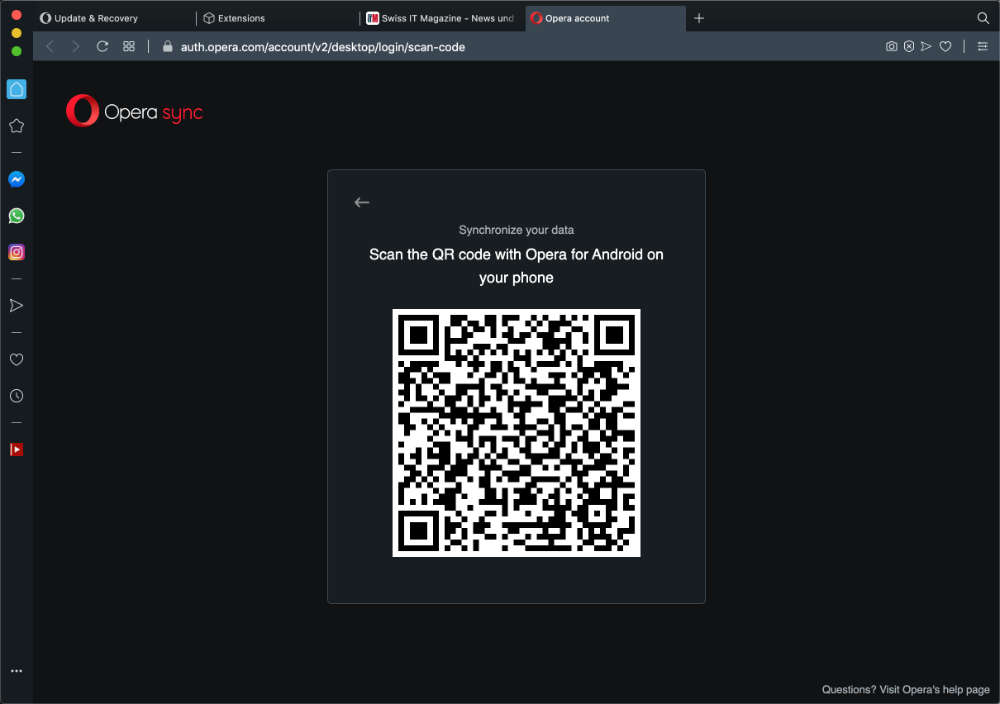
Task: Open My Flow arrow in sidebar
Action: click(17, 305)
